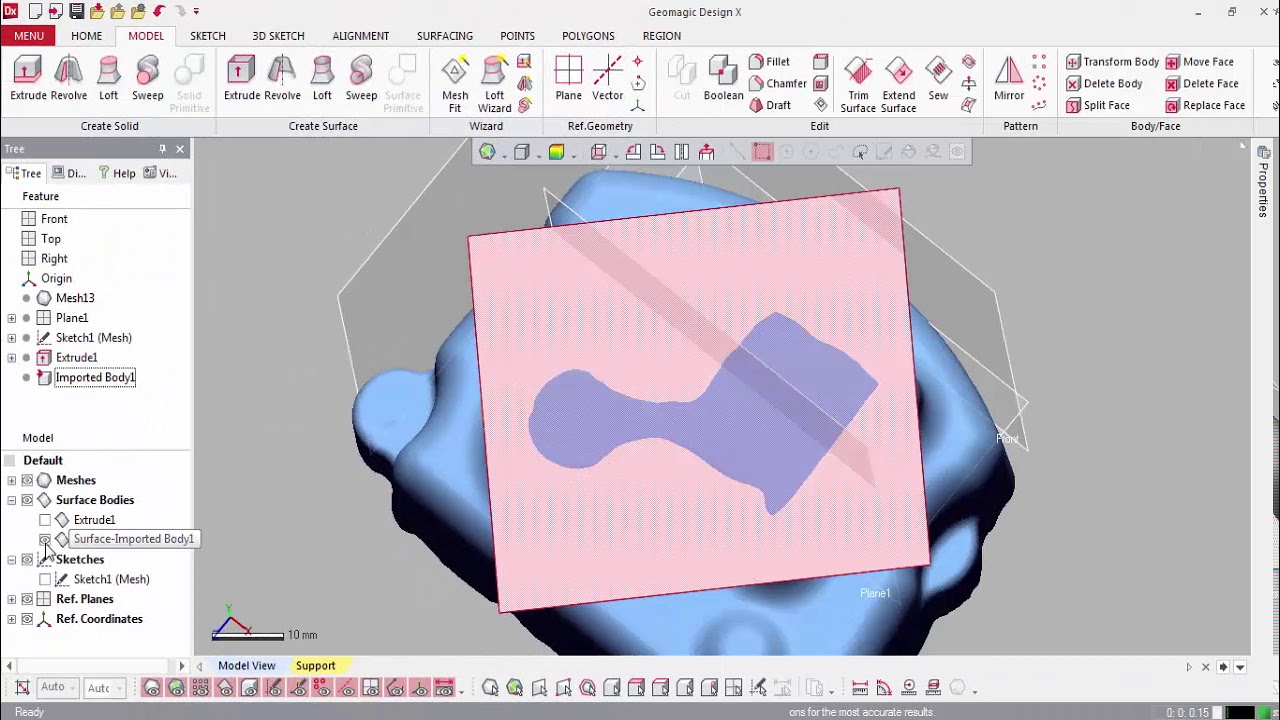This screenshot has height=720, width=1280.
Task: Apply a Draft edit
Action: [x=770, y=106]
